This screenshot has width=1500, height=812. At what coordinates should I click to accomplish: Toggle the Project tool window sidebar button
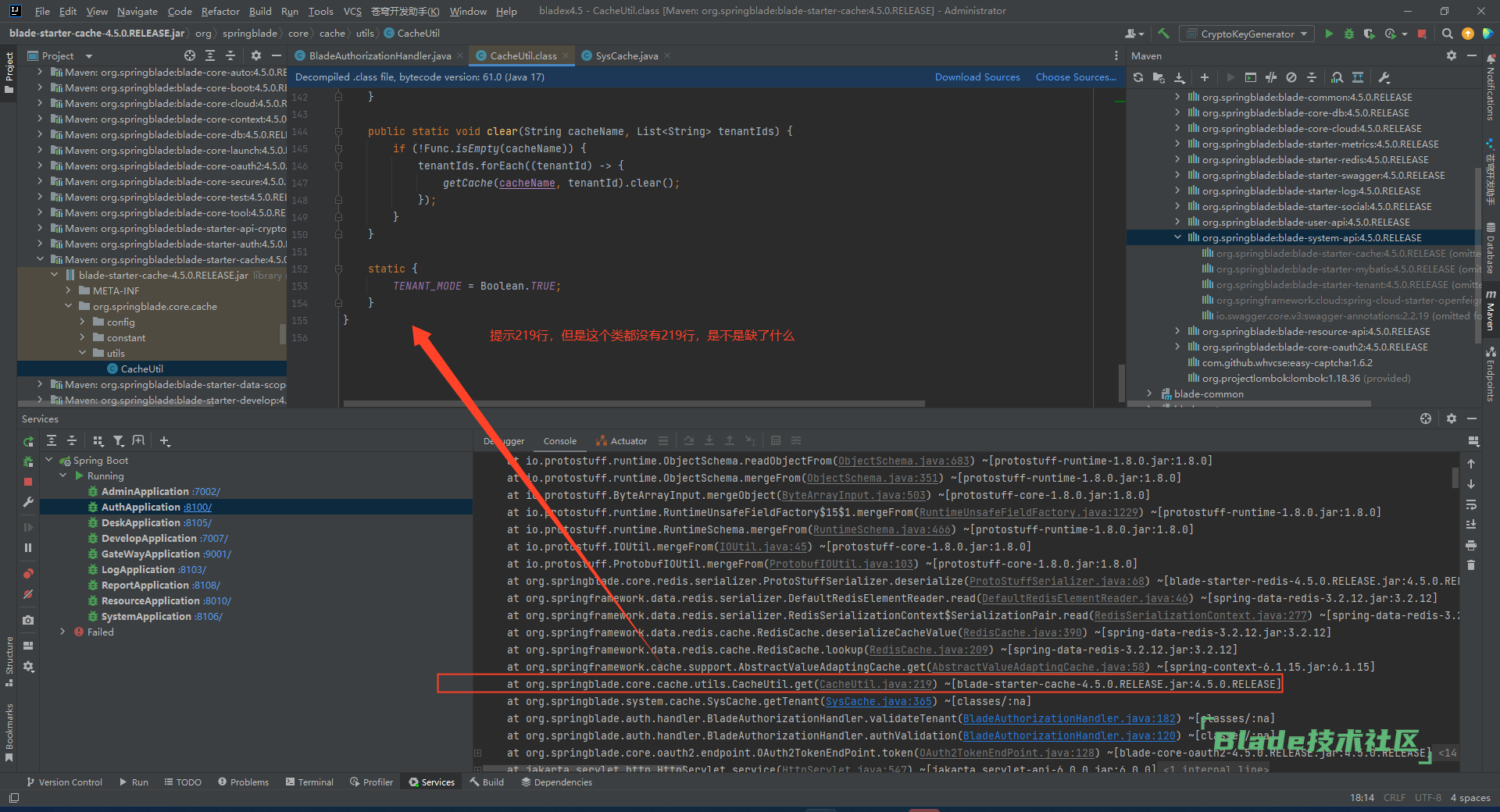point(9,72)
